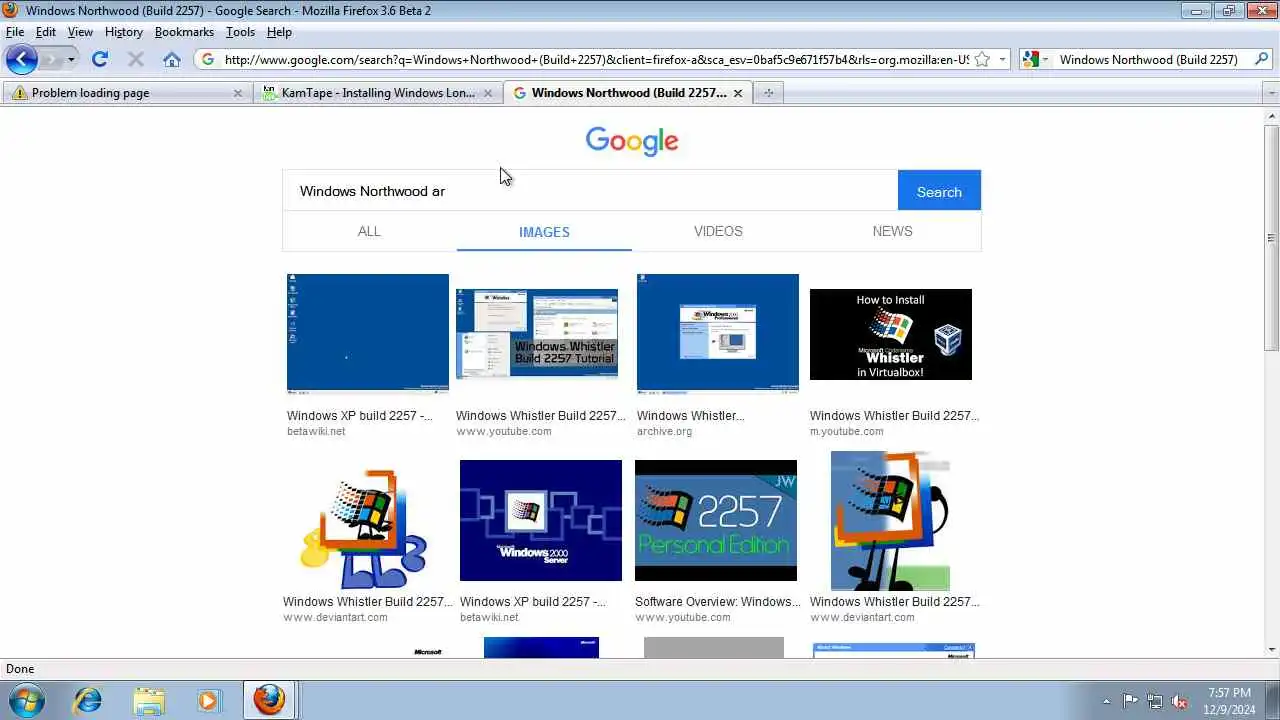
Task: Click the www.youtube.com Whistler Build 2257 title
Action: click(x=541, y=415)
